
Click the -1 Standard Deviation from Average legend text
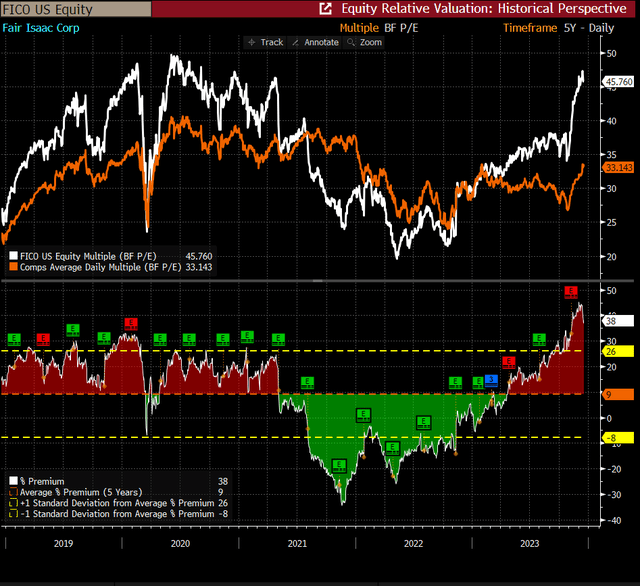tap(117, 514)
